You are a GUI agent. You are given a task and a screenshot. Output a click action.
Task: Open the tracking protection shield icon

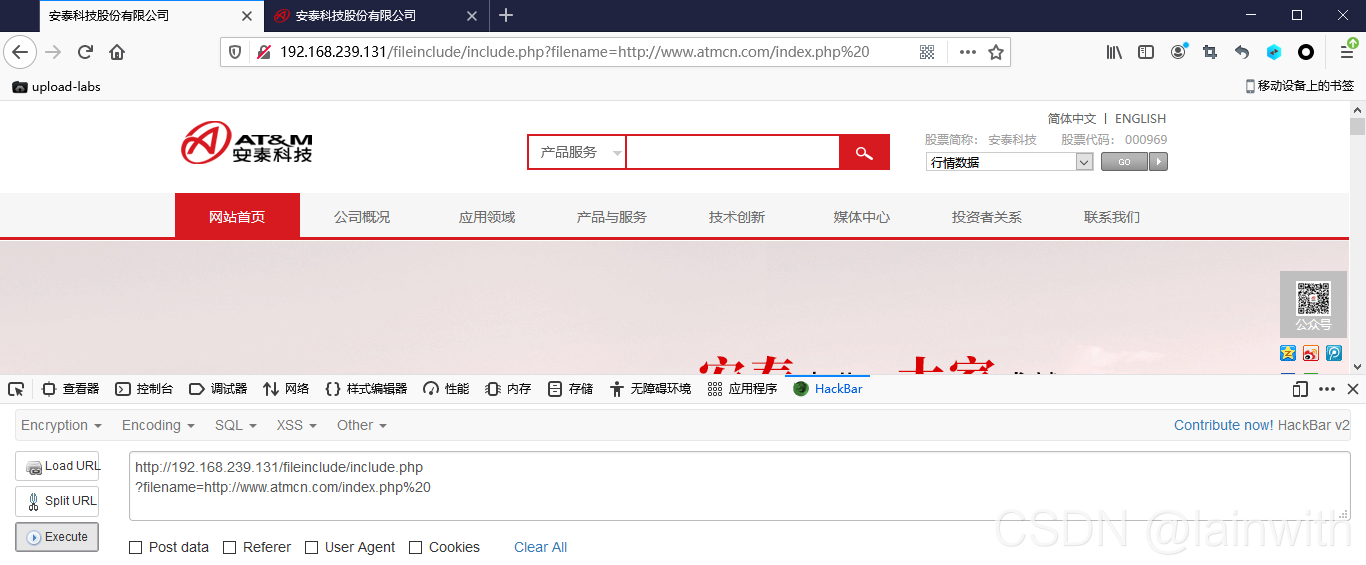click(x=235, y=52)
